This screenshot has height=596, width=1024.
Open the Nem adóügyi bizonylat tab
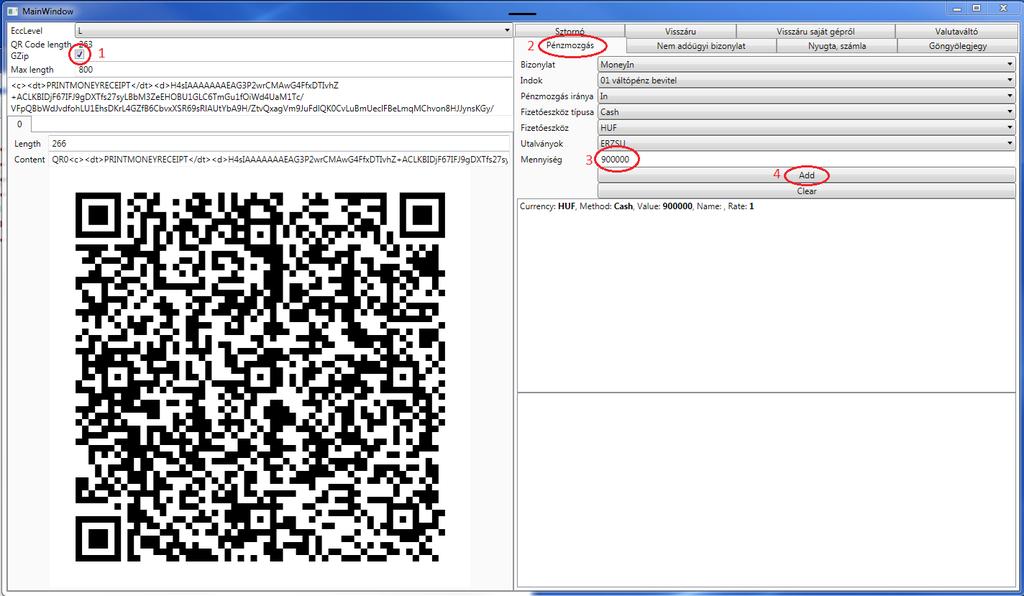(x=701, y=46)
